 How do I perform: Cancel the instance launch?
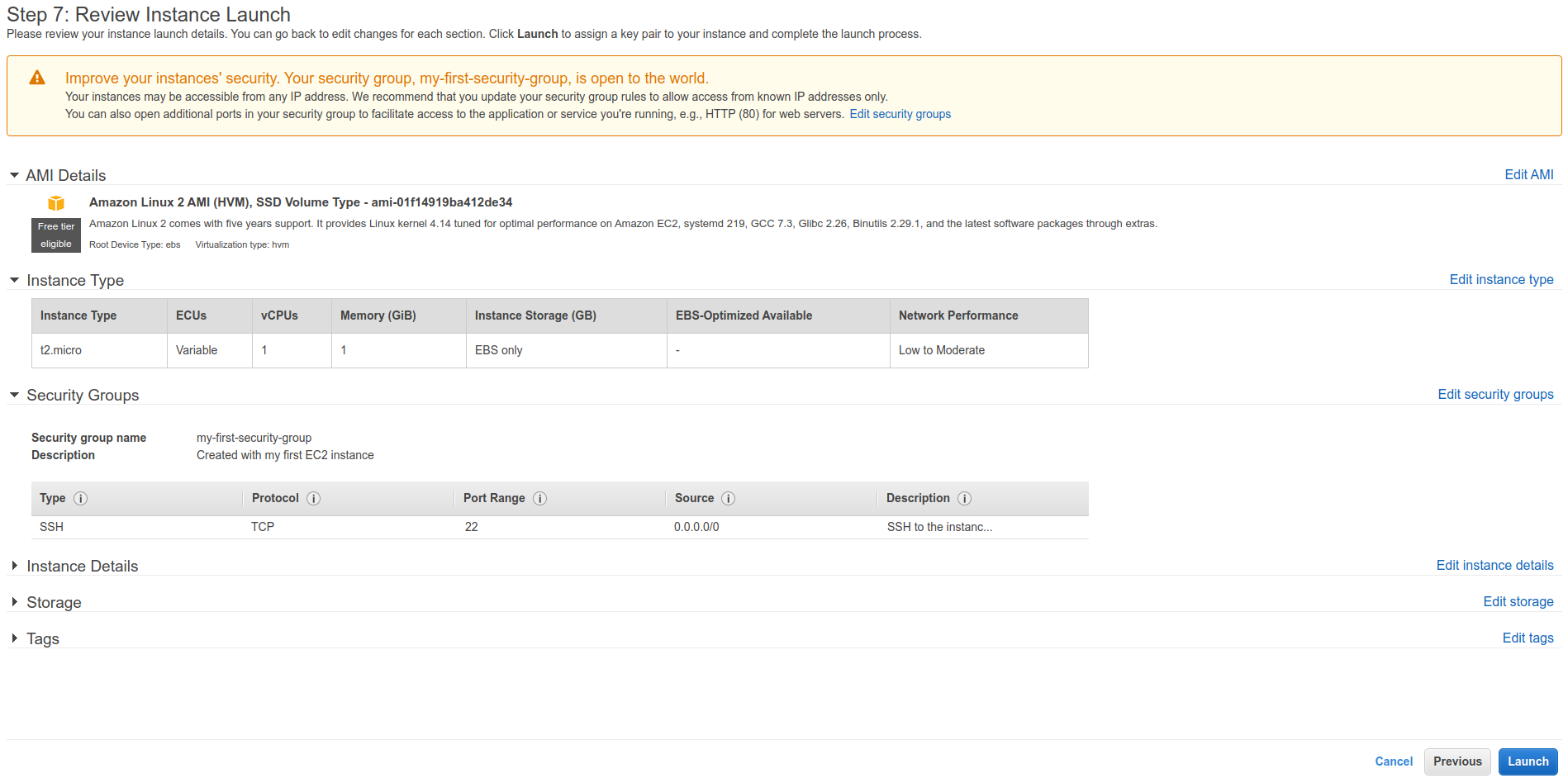click(x=1394, y=761)
